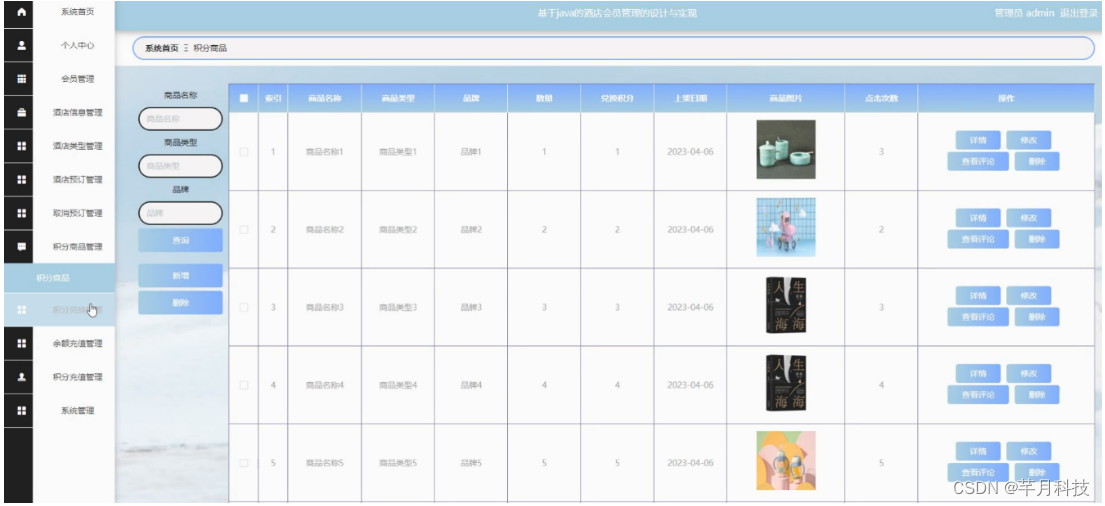The image size is (1105, 506).
Task: Click the person icon for 个人中心
Action: coord(21,45)
